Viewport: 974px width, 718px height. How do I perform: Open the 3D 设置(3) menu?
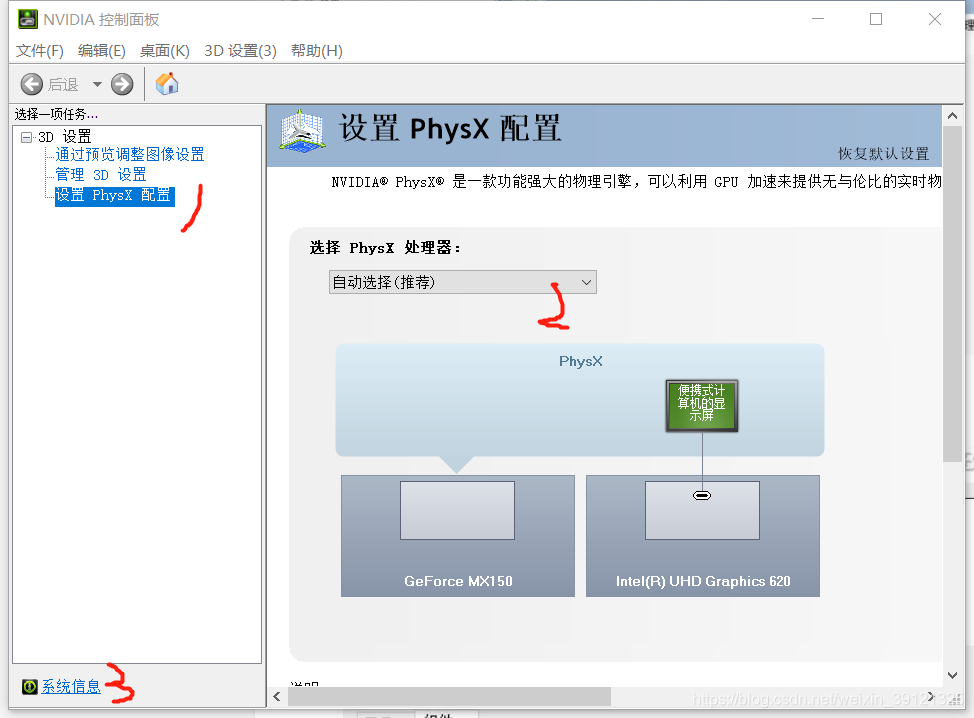240,51
